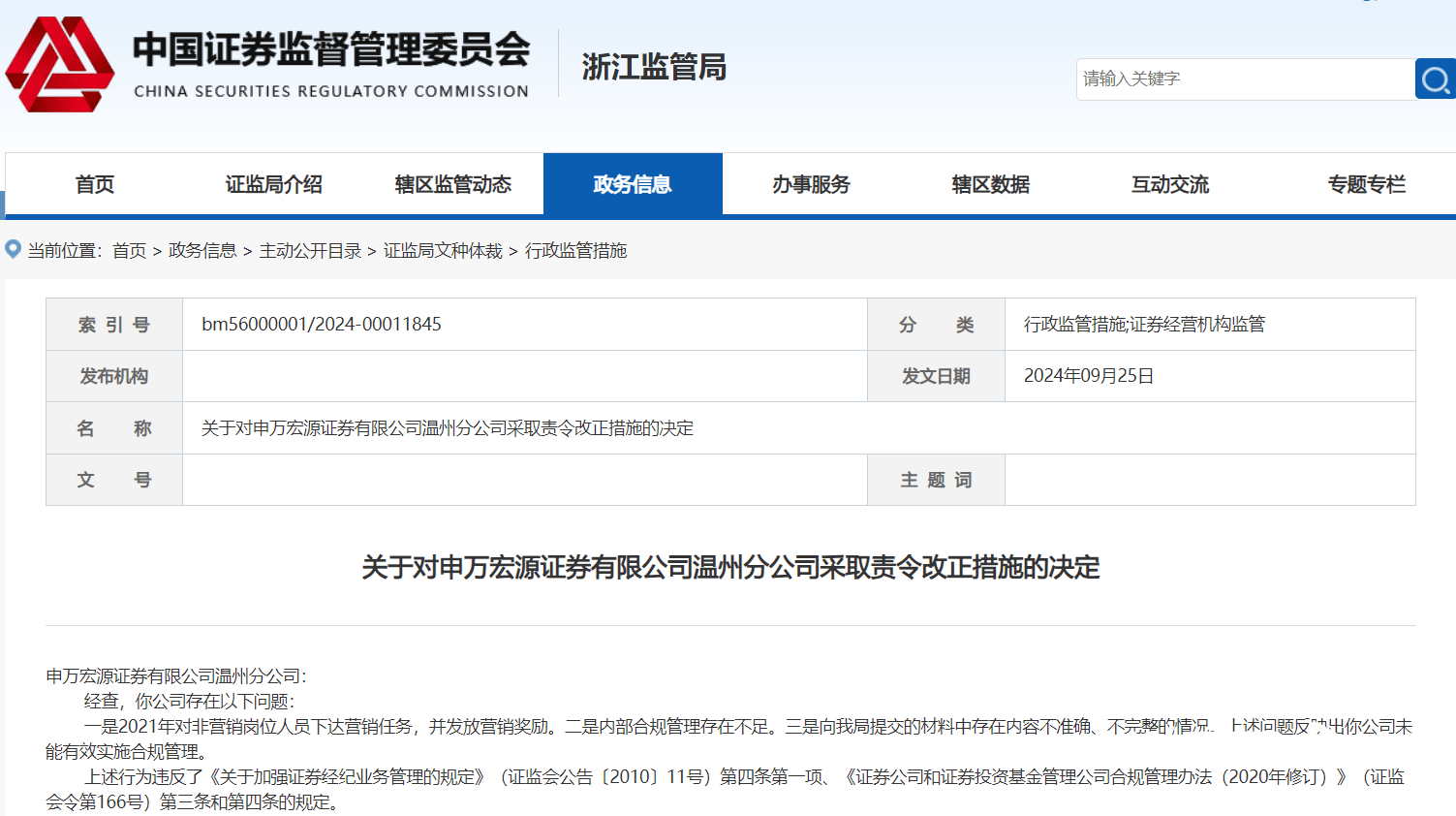Click the line 经查,你公司存在以下问题:
Screen dimensions: 1456x816
click(x=189, y=702)
